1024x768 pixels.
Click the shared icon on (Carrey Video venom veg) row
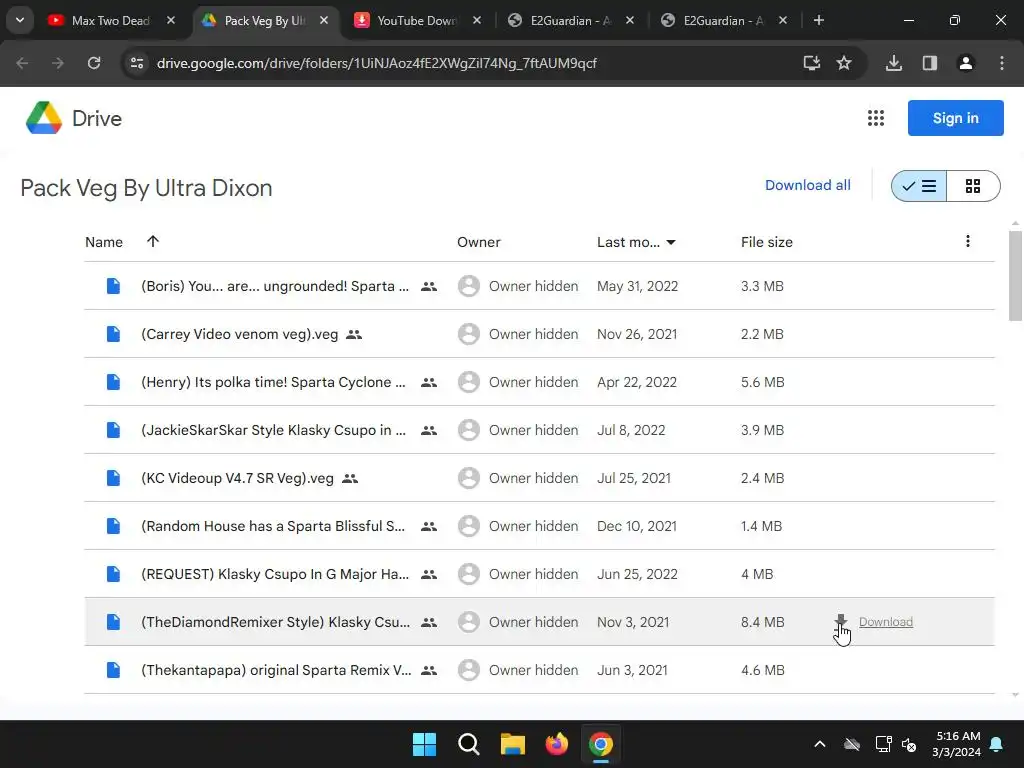[x=354, y=334]
